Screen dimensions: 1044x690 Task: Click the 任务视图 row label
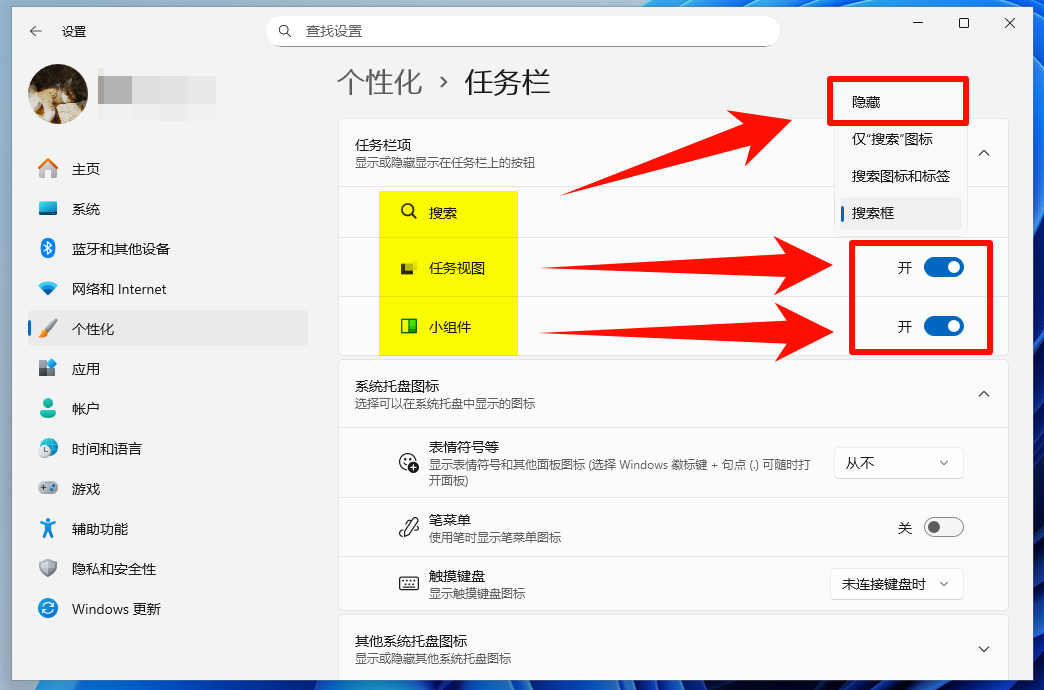coord(457,268)
